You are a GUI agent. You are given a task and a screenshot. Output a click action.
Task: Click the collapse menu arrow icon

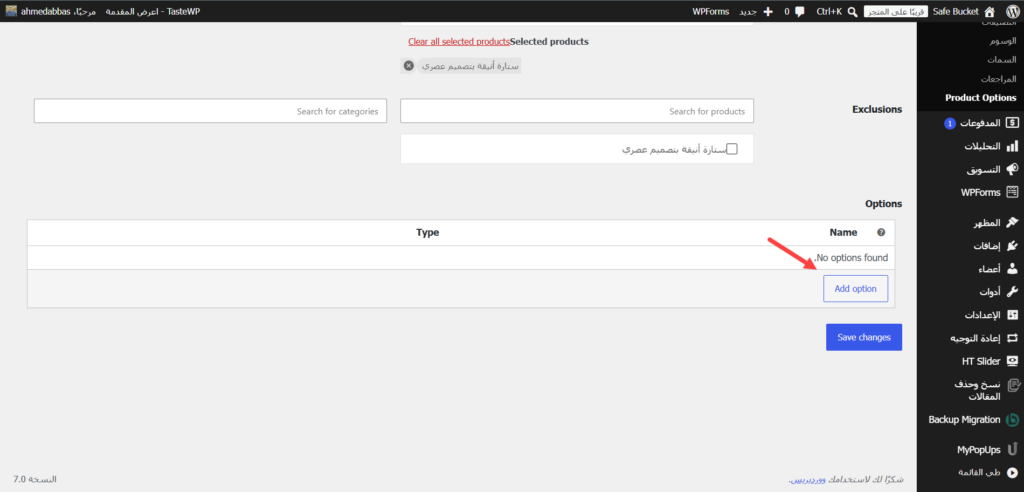coord(1012,472)
